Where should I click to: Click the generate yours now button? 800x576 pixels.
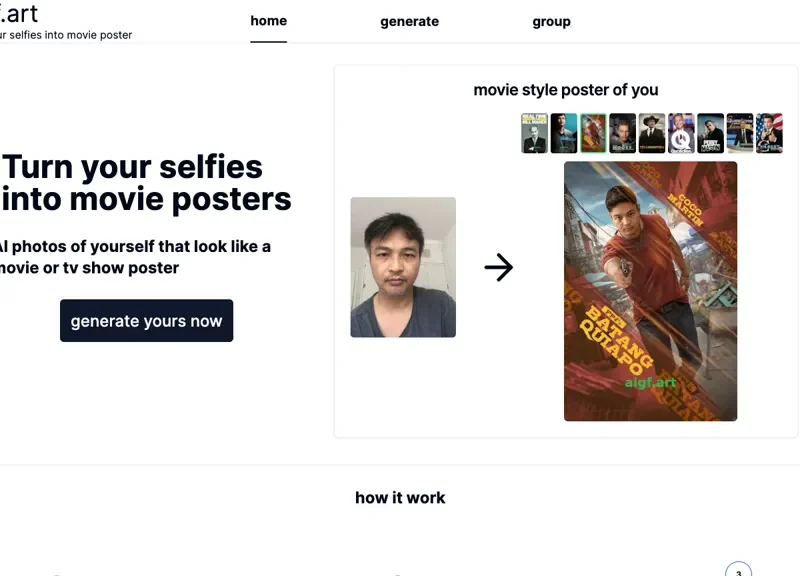pos(146,320)
